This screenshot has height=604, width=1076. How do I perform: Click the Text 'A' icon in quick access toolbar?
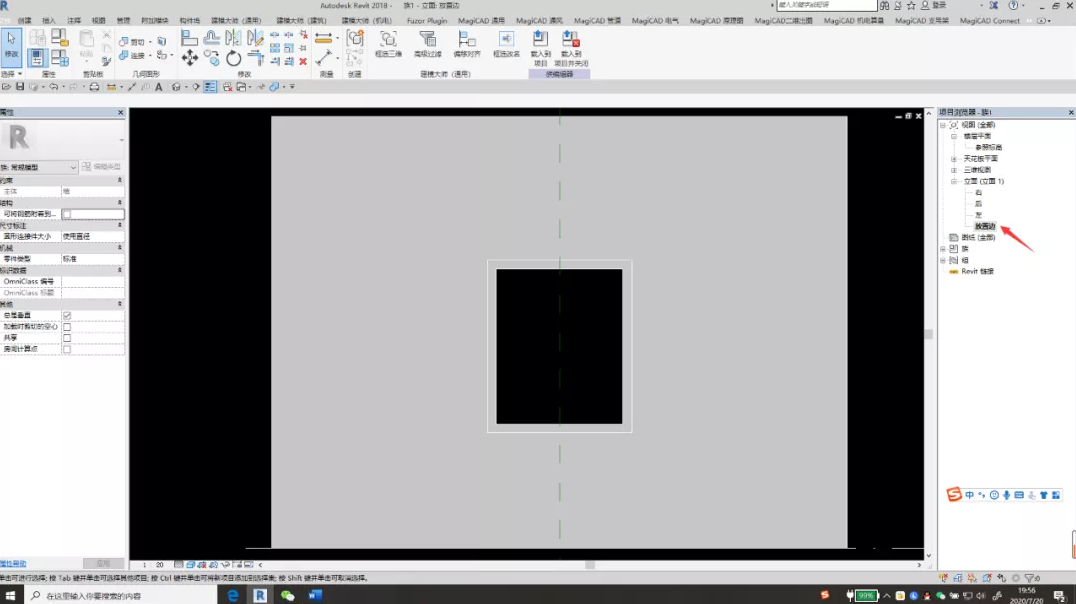pos(159,87)
